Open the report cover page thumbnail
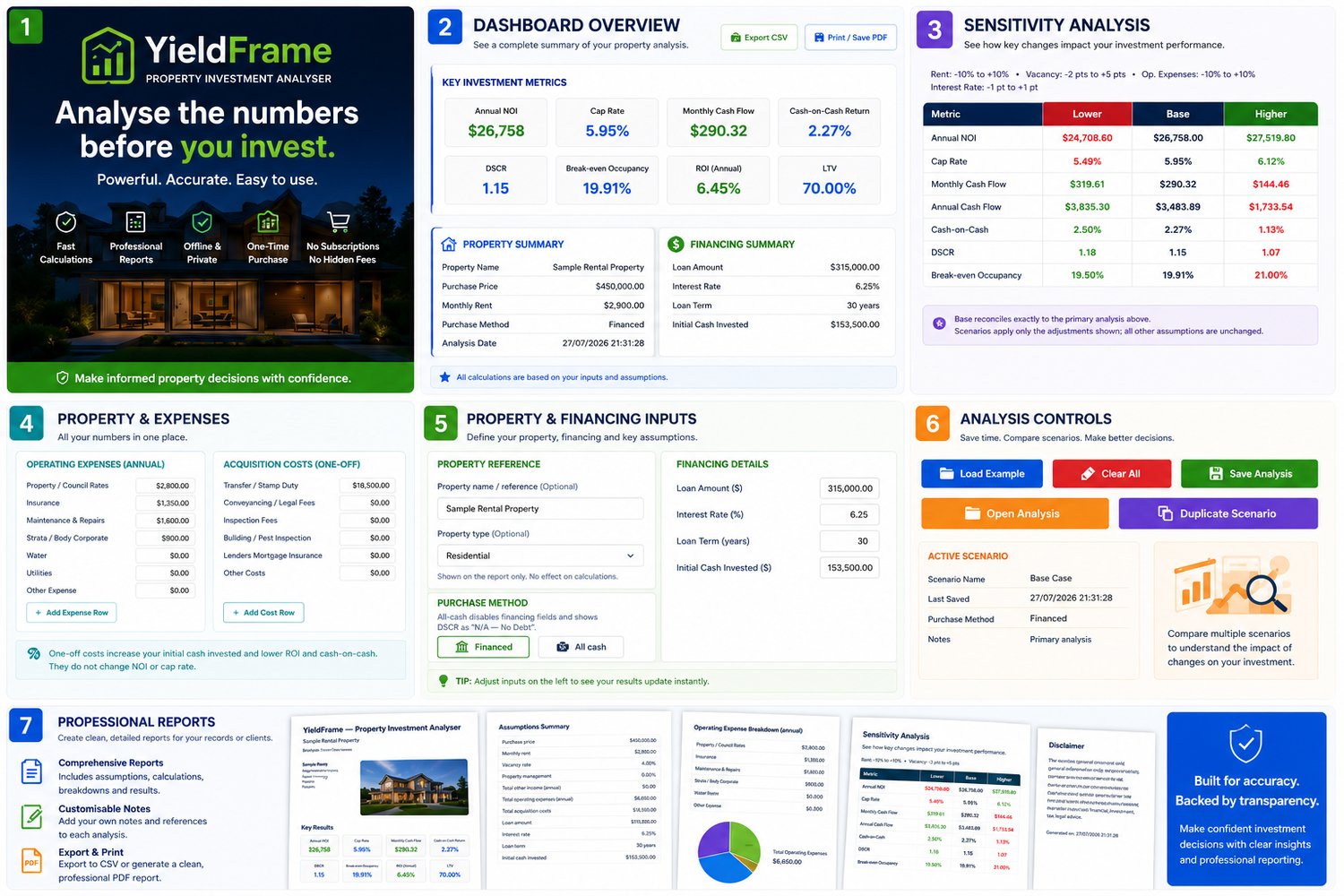 [384, 803]
